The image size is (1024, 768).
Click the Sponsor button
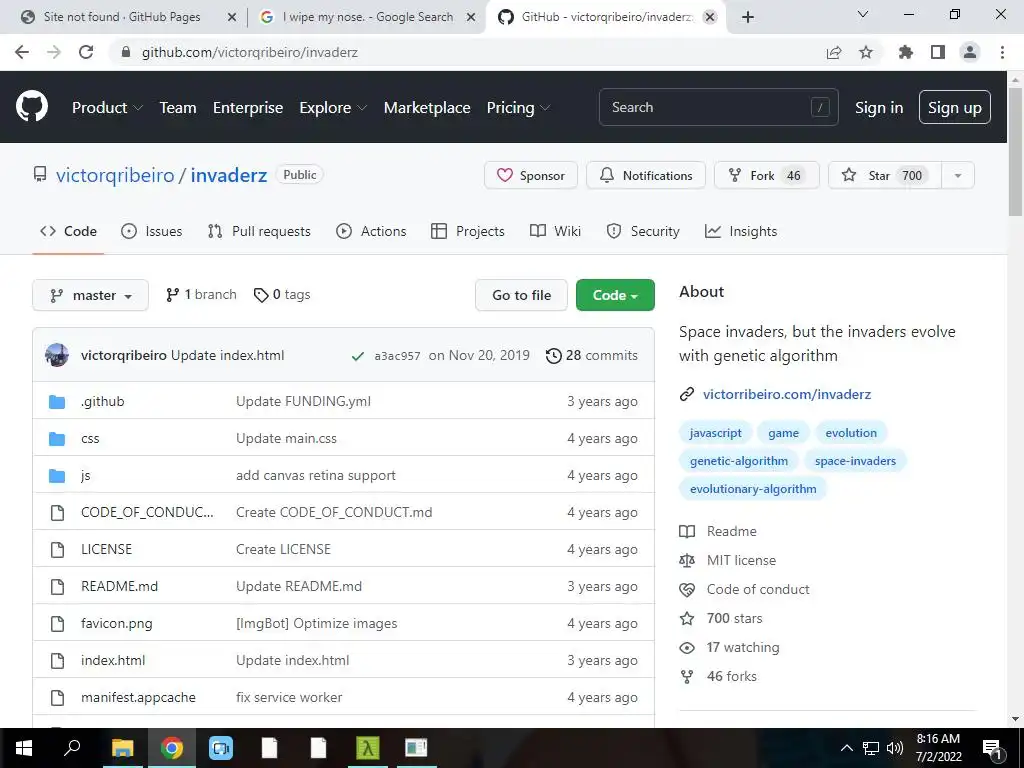pyautogui.click(x=531, y=176)
